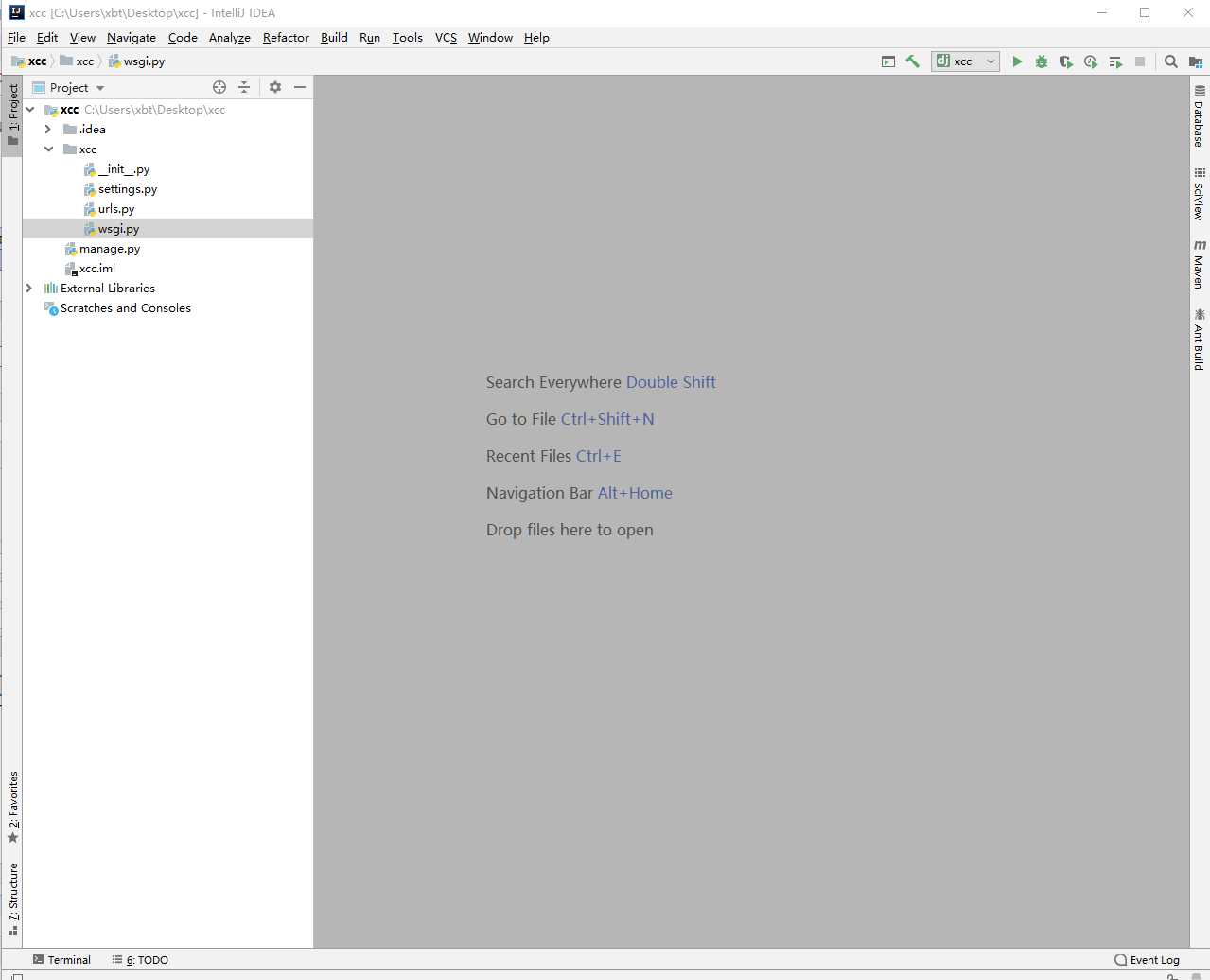Open the Build menu
1210x980 pixels.
(334, 38)
